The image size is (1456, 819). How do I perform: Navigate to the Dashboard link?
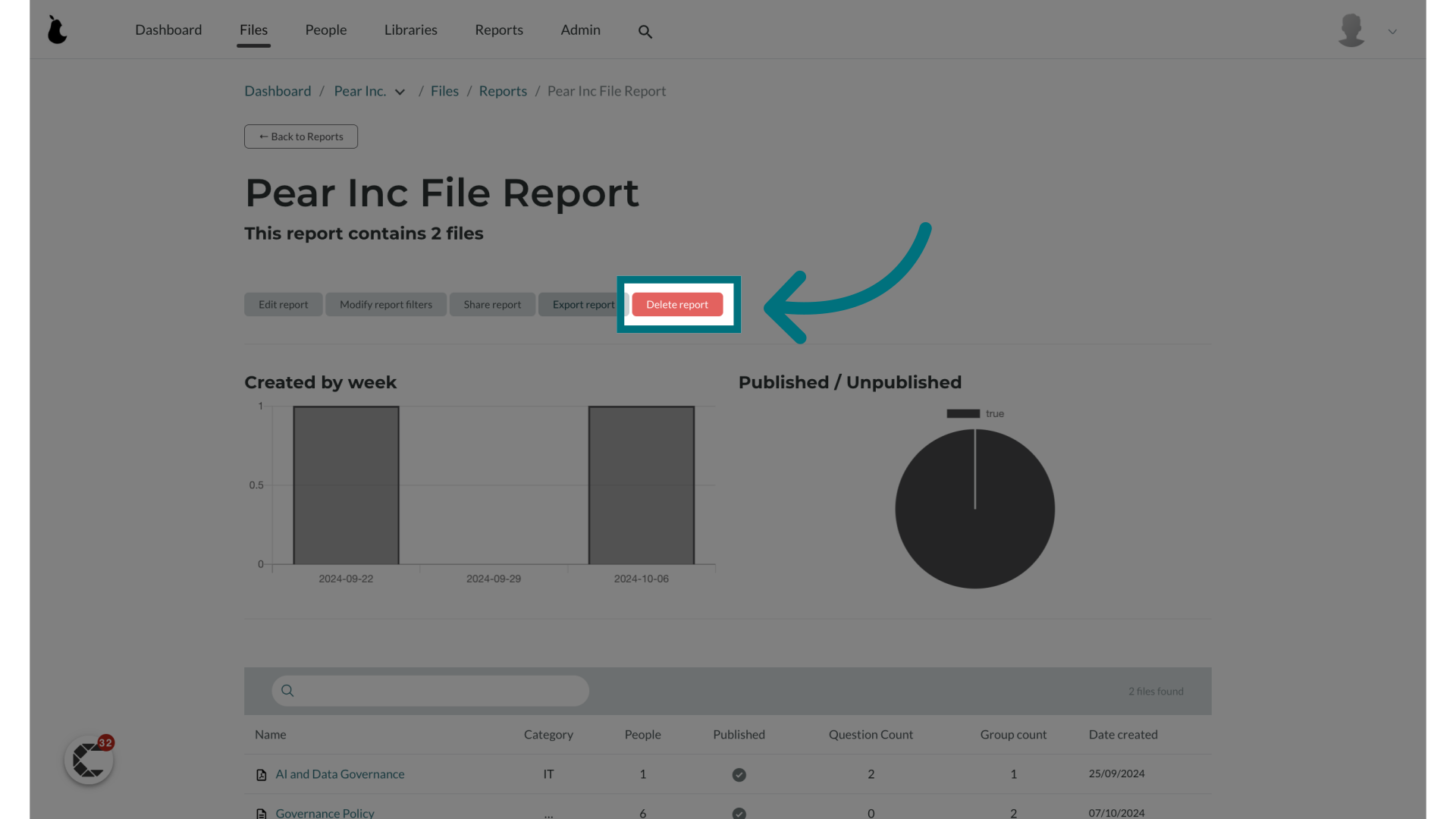(x=168, y=29)
